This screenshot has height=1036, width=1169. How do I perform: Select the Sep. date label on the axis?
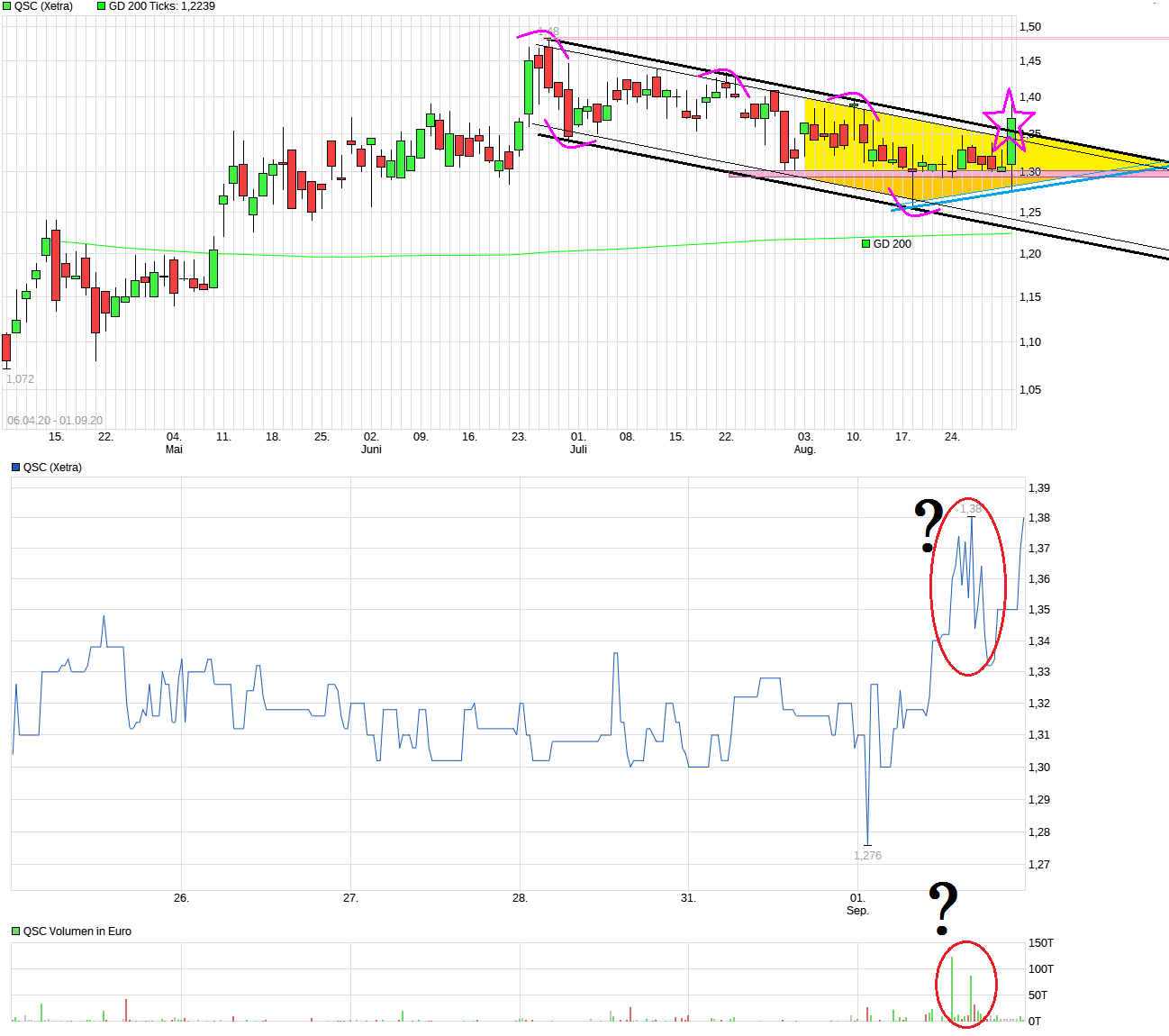pos(858,910)
